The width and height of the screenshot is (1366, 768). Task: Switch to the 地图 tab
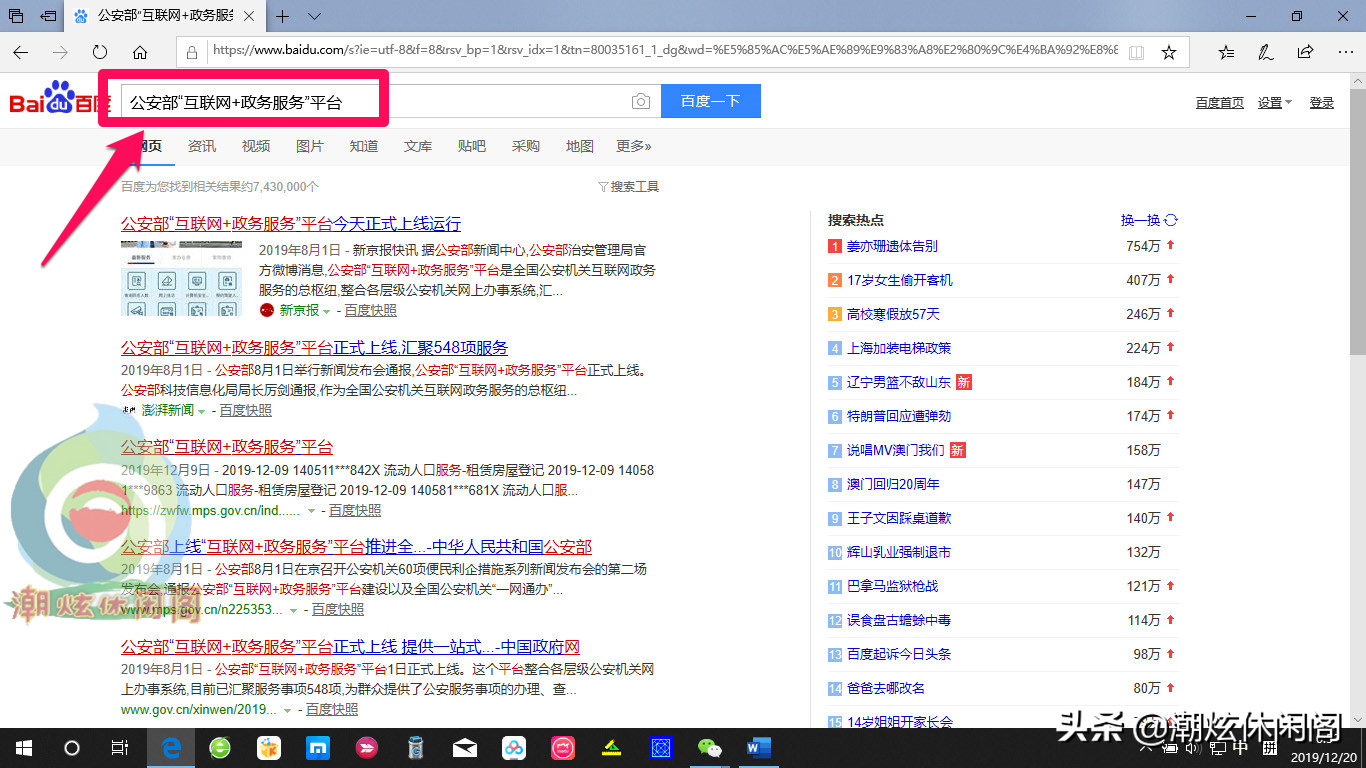coord(580,146)
